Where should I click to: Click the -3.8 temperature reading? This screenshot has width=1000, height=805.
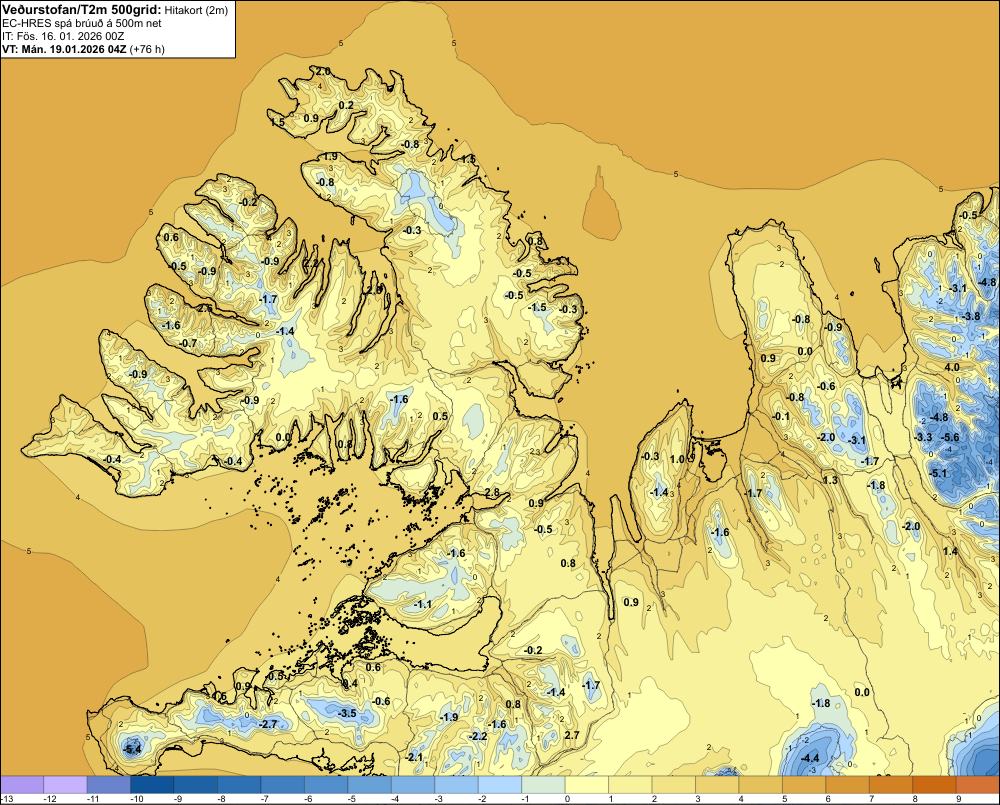[x=971, y=316]
